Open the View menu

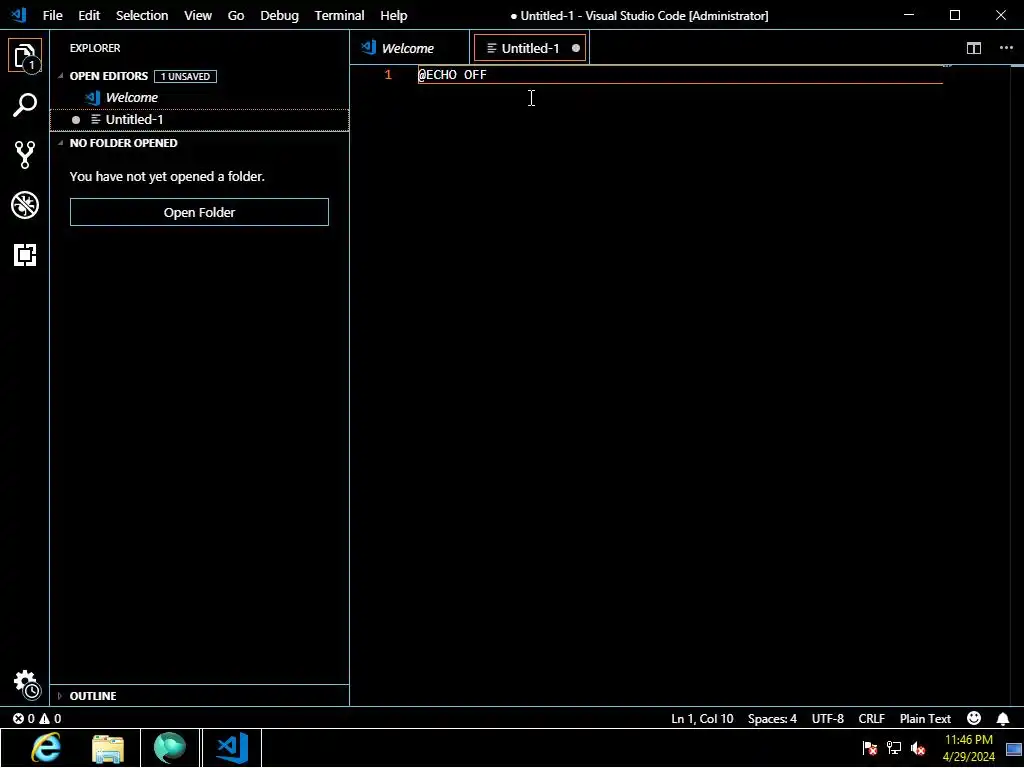(x=198, y=15)
